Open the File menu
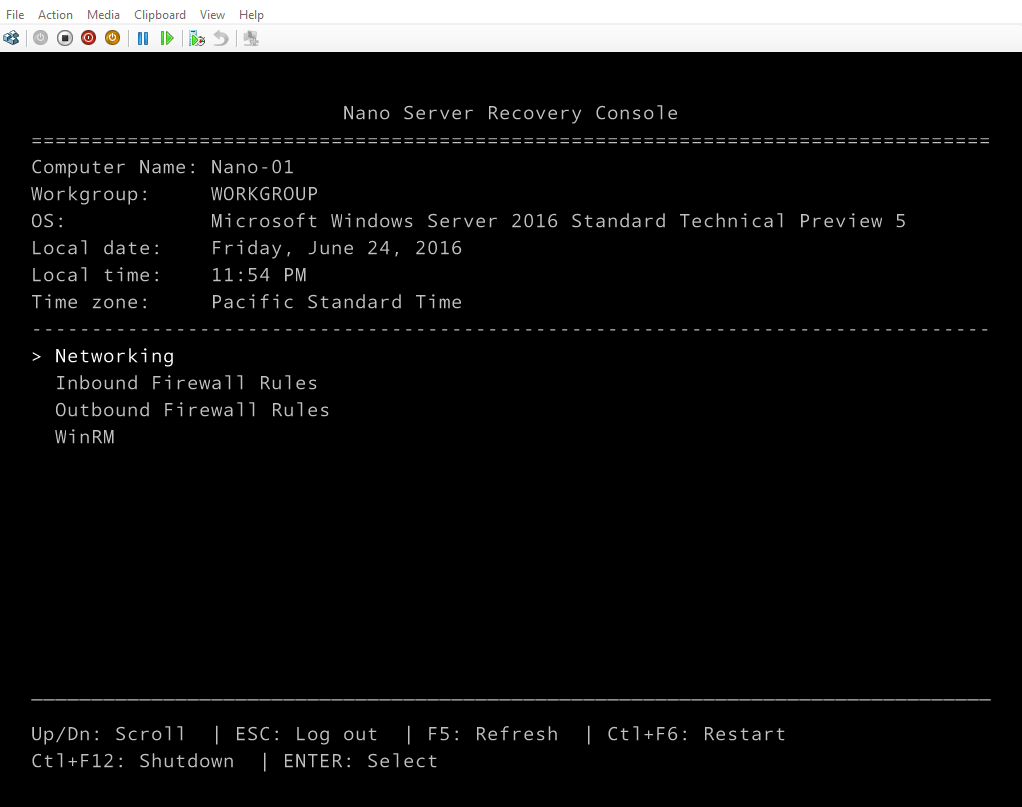Image resolution: width=1022 pixels, height=807 pixels. [x=15, y=14]
